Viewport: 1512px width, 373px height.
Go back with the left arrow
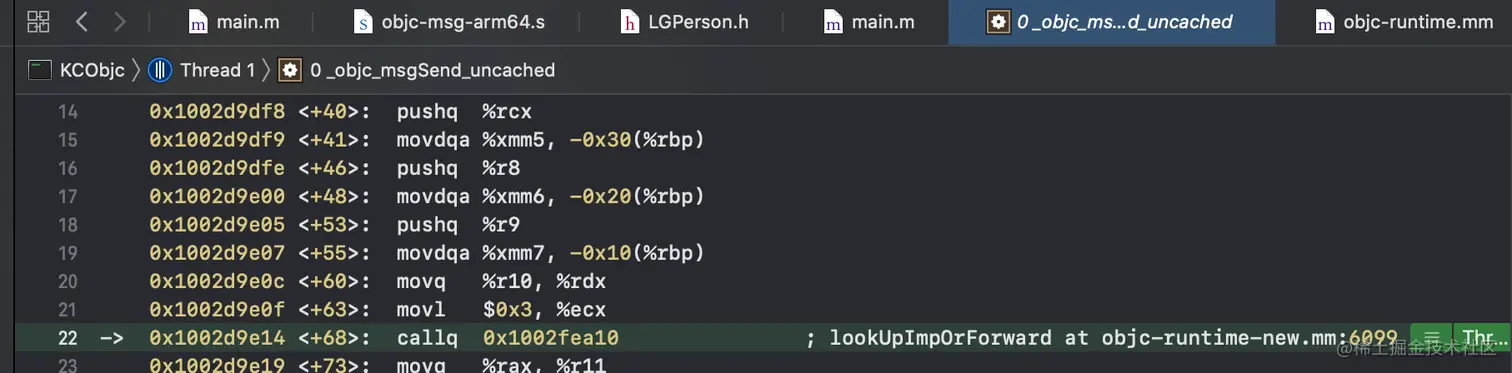(x=83, y=21)
